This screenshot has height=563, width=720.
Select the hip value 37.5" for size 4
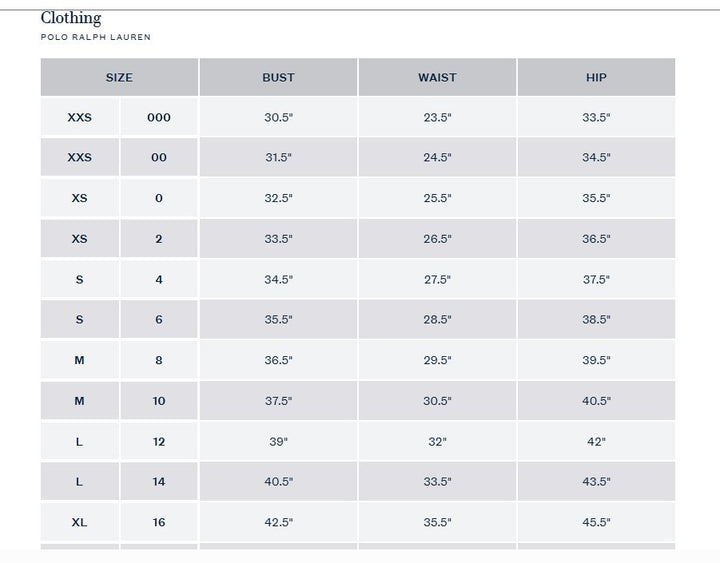(596, 280)
